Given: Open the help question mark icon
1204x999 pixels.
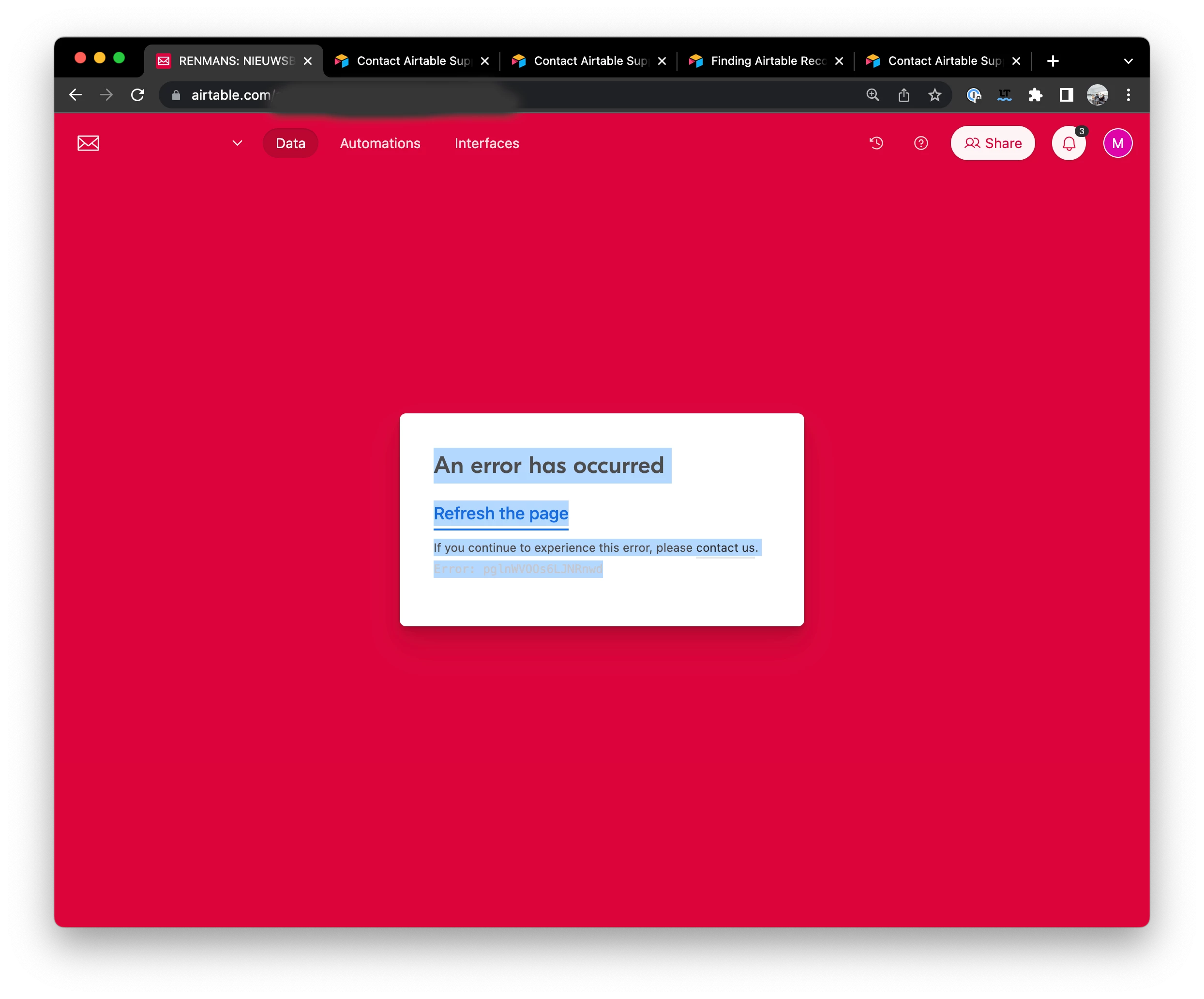Looking at the screenshot, I should click(921, 143).
